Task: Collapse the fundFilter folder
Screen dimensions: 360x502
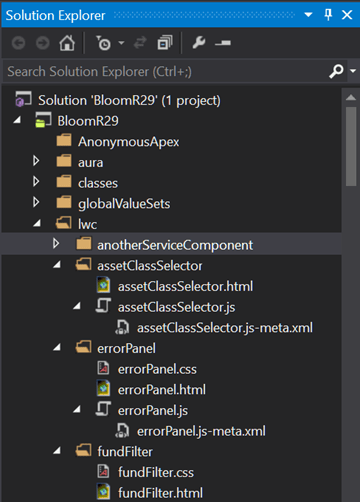Action: click(x=57, y=451)
